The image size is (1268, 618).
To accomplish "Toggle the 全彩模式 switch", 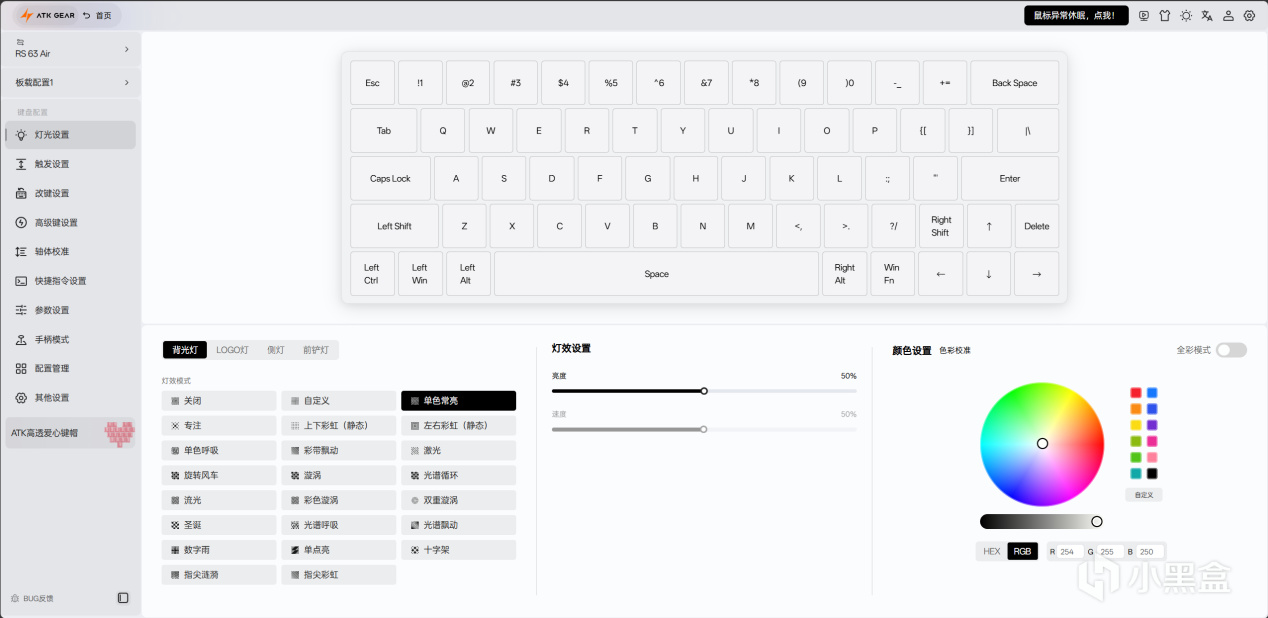I will pos(1231,350).
